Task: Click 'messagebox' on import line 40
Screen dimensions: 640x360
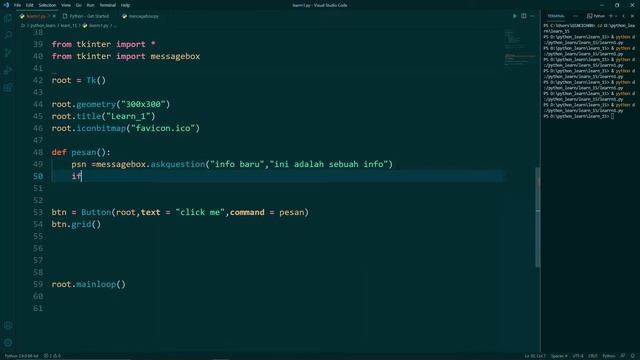Action: click(175, 56)
